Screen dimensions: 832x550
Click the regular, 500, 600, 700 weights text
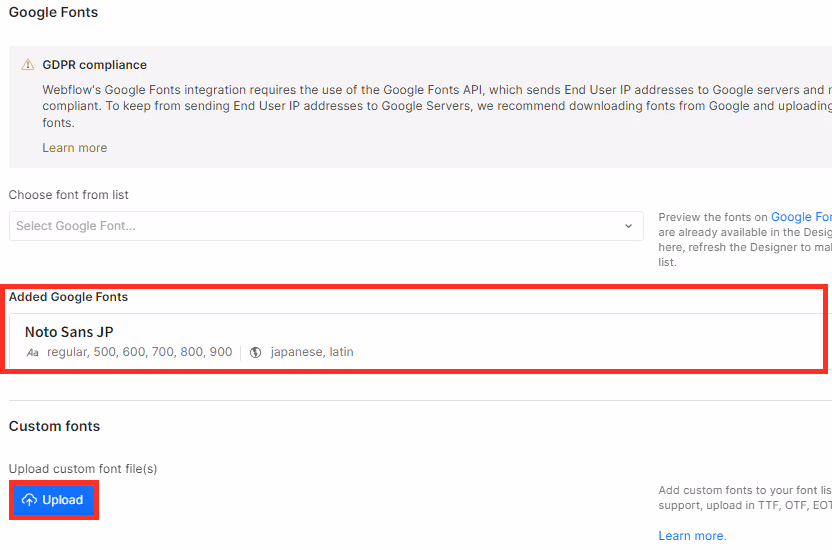click(140, 352)
